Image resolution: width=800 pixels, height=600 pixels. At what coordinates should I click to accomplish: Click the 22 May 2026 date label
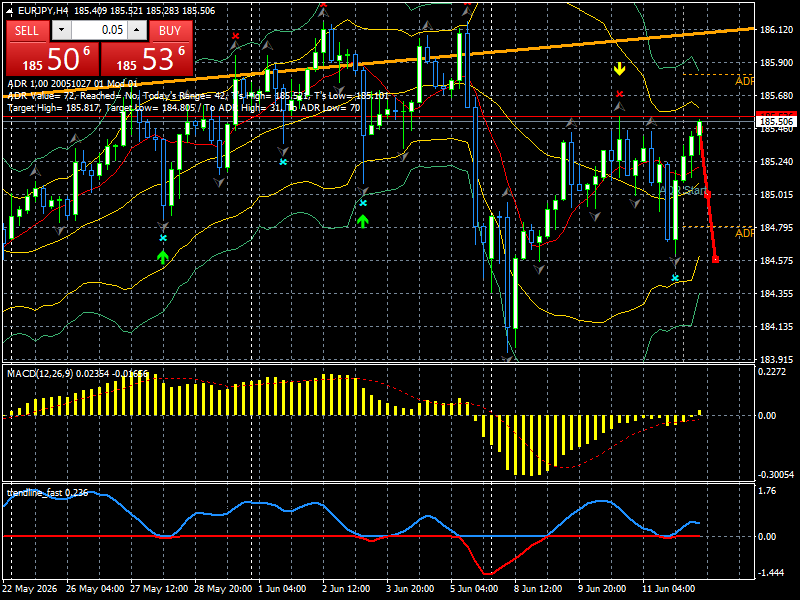(x=30, y=589)
